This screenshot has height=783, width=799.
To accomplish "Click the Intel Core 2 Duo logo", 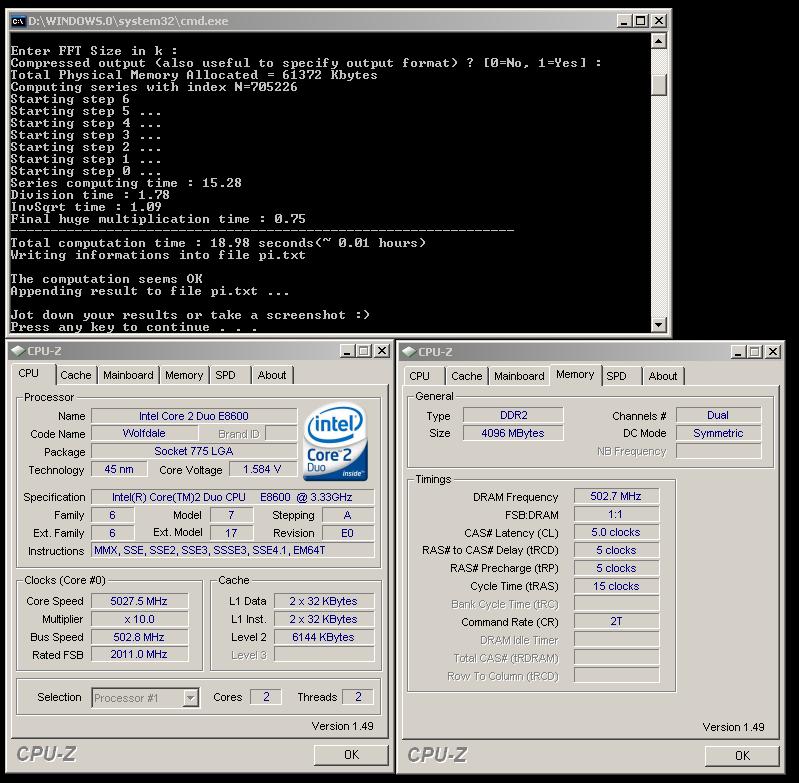I will click(336, 442).
